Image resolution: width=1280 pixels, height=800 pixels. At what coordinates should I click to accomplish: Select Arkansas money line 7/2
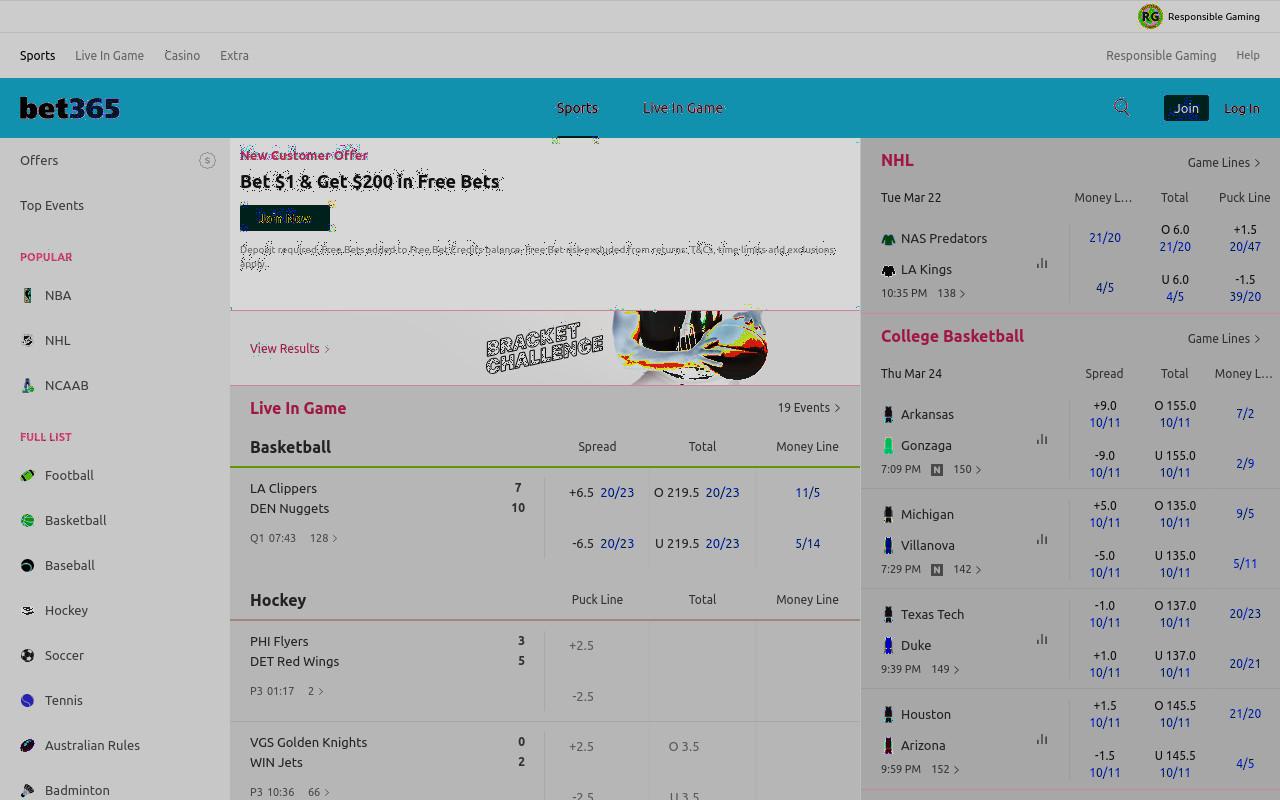[x=1245, y=413]
